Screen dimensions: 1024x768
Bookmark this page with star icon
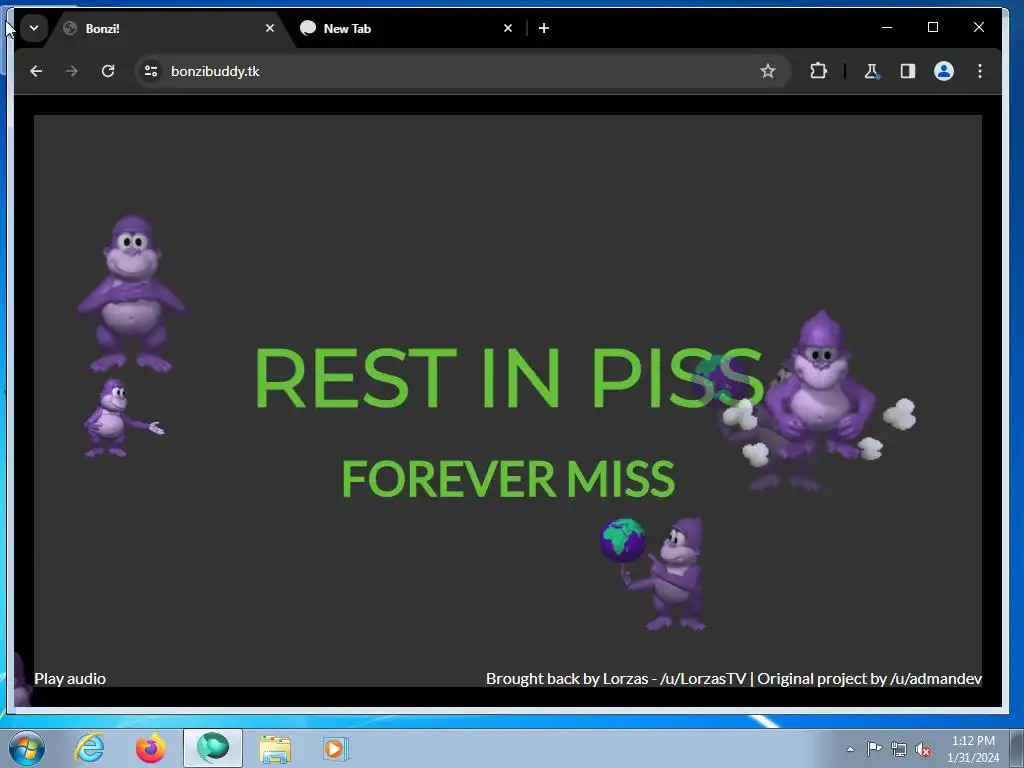point(767,71)
